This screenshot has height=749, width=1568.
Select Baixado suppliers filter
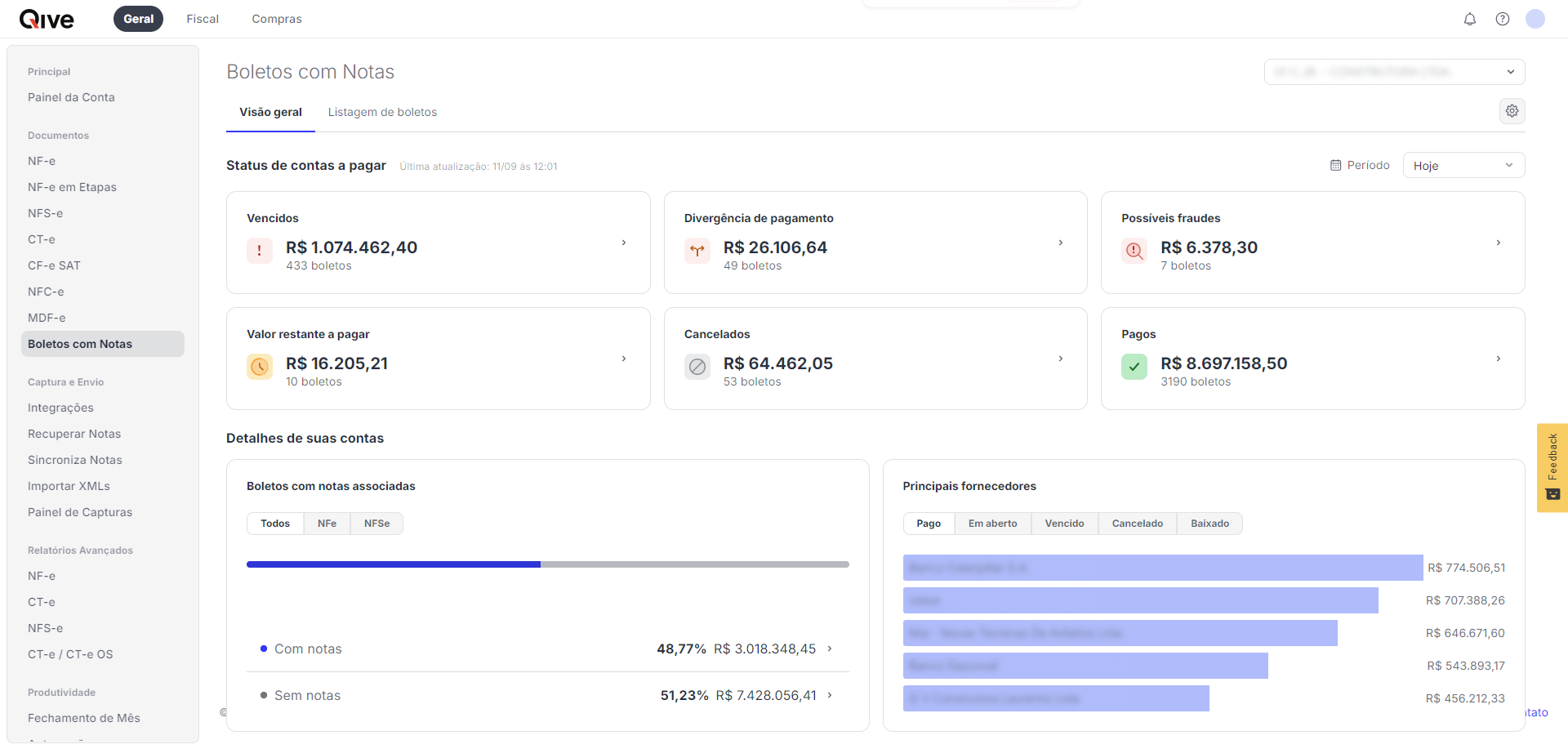pos(1209,524)
